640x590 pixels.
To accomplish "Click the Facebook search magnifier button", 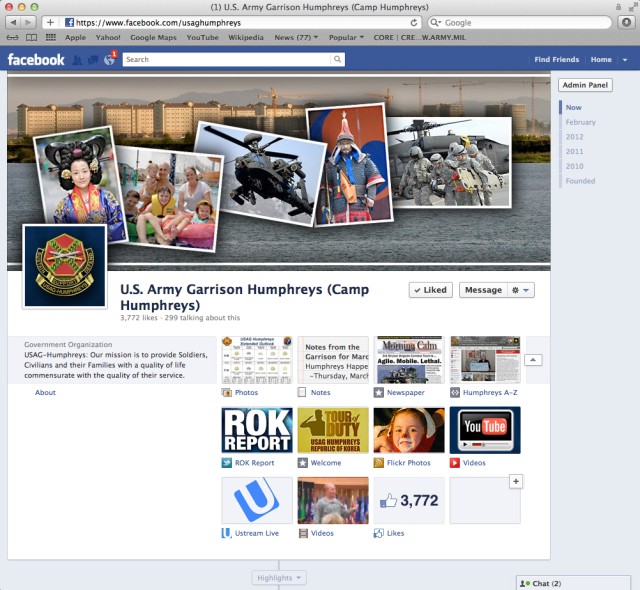I will coord(337,59).
